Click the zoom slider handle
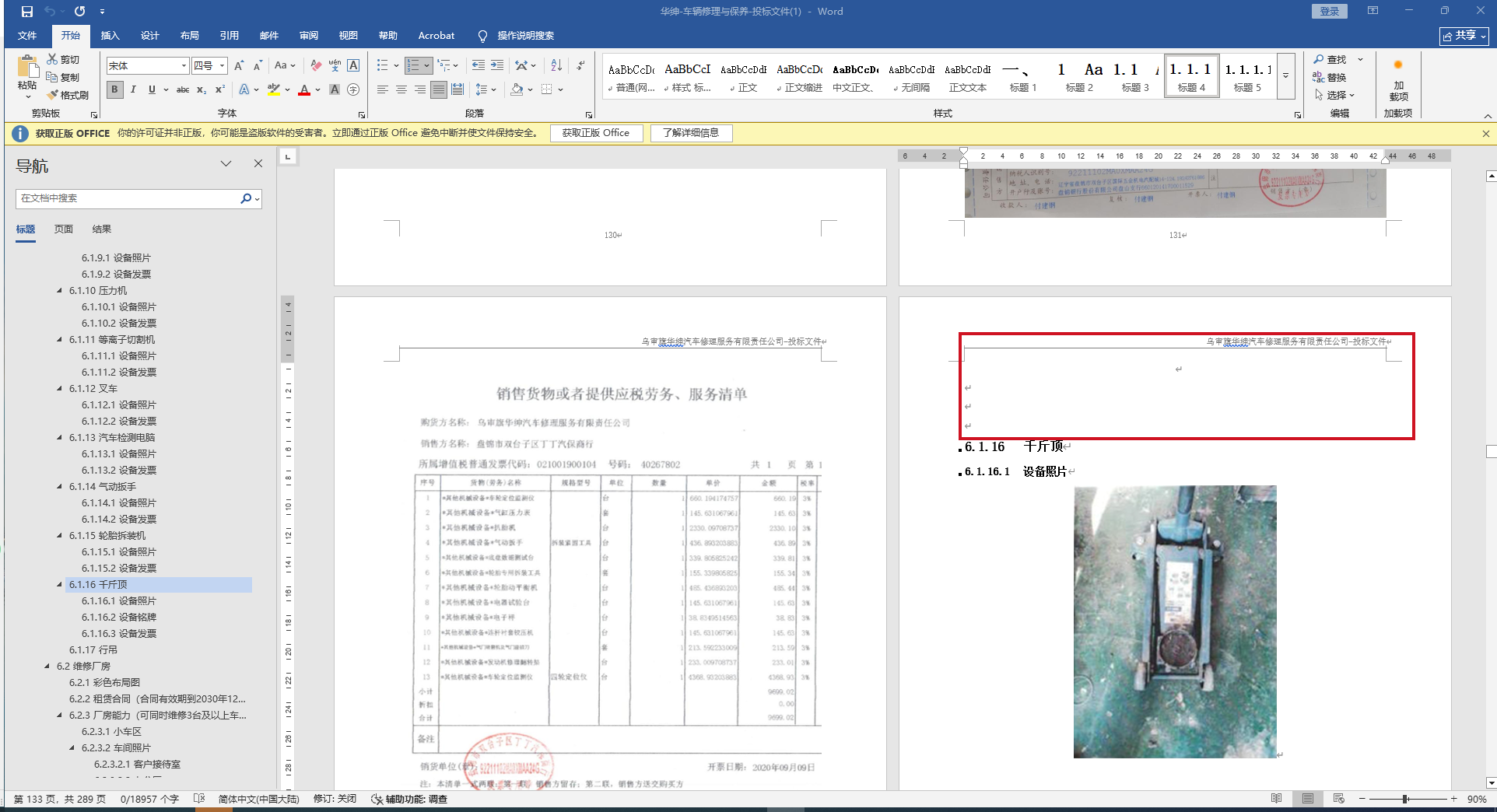 1405,799
